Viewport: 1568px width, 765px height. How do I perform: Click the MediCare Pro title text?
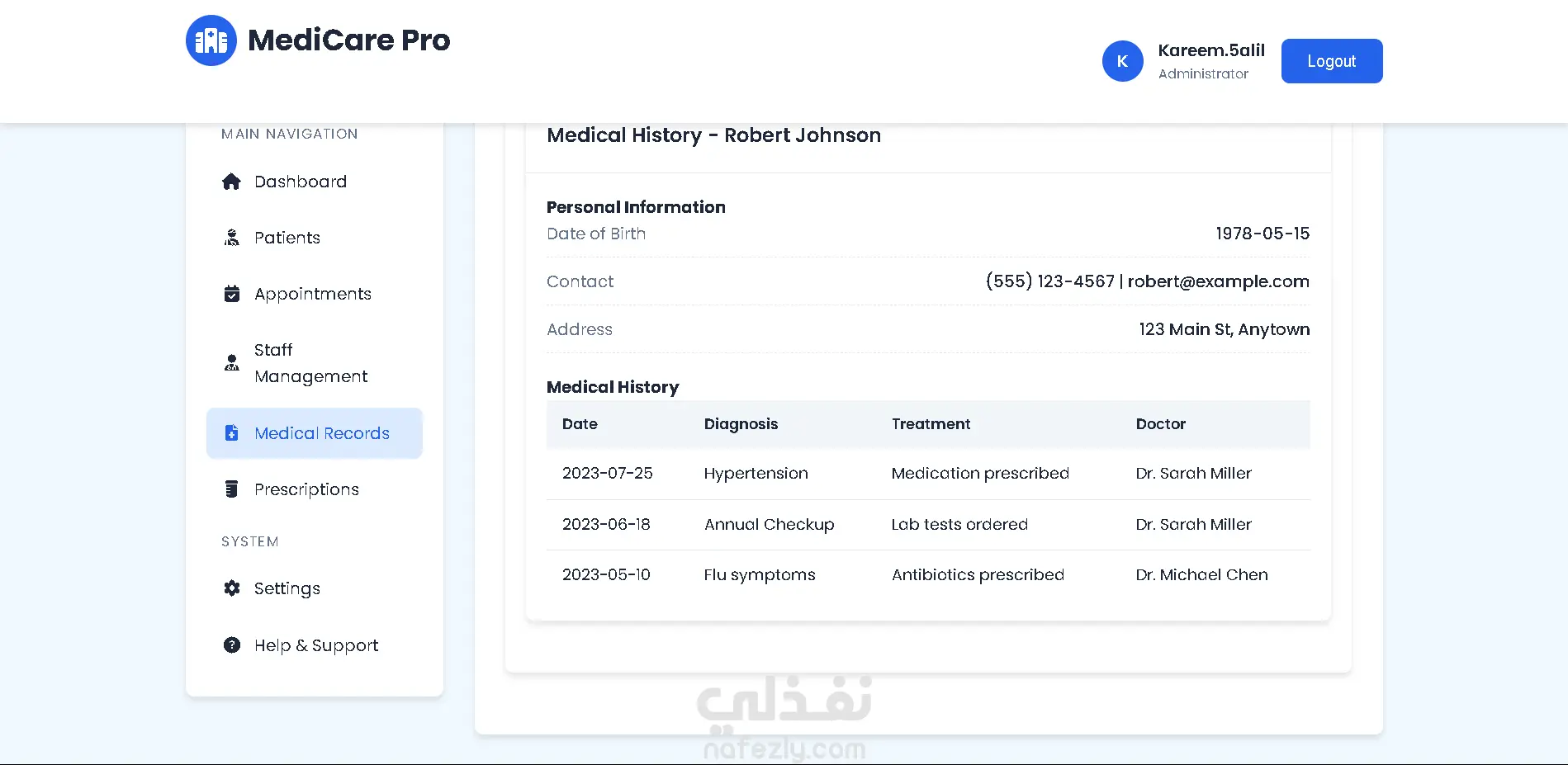tap(348, 40)
